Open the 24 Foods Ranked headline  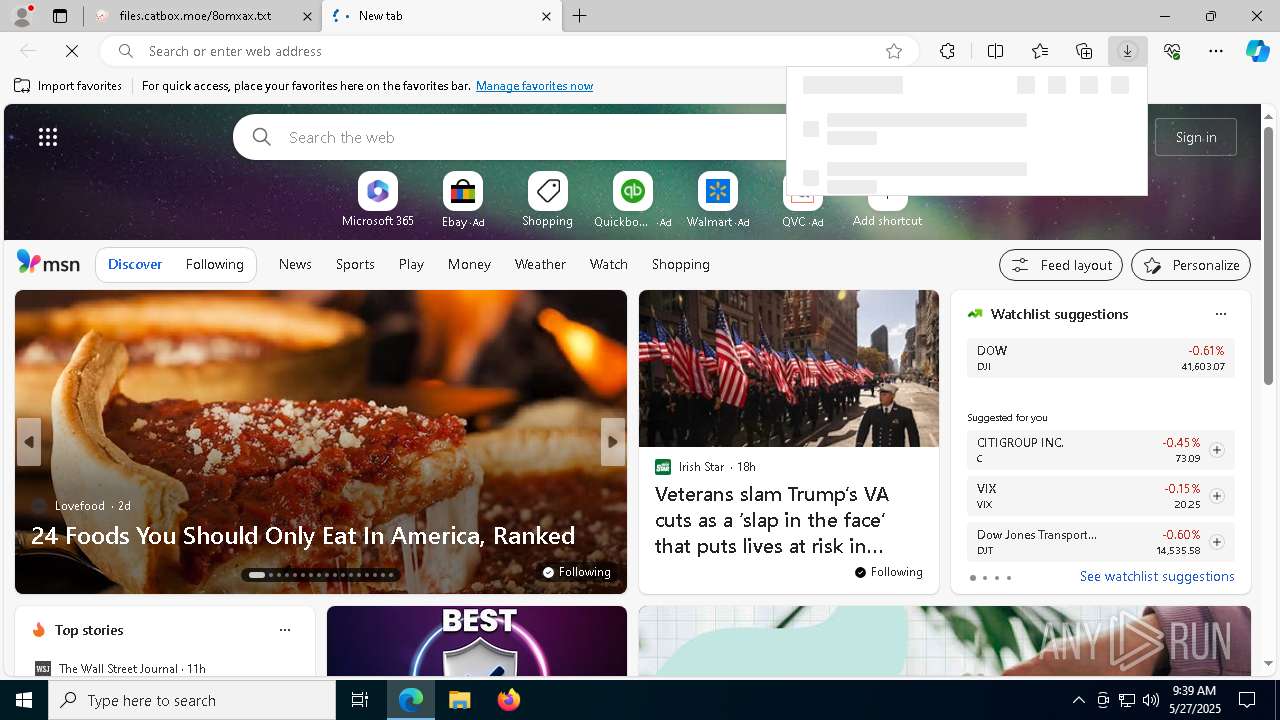tap(303, 535)
